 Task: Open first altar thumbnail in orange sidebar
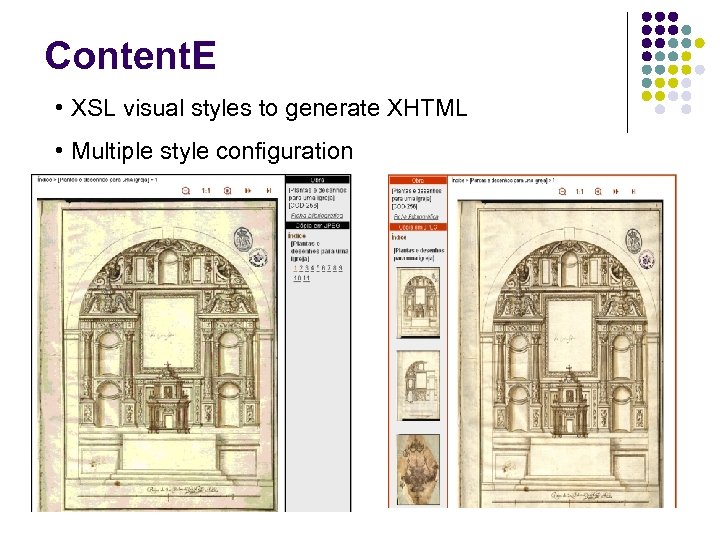(418, 303)
